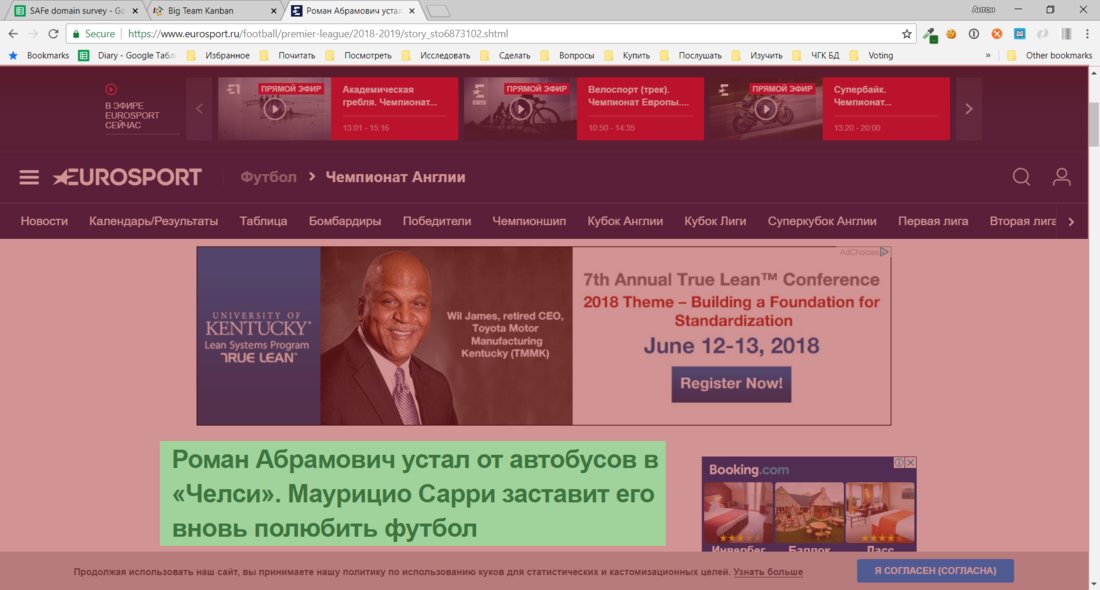Image resolution: width=1100 pixels, height=590 pixels.
Task: Show hidden bookmarks with double chevron
Action: pos(988,55)
